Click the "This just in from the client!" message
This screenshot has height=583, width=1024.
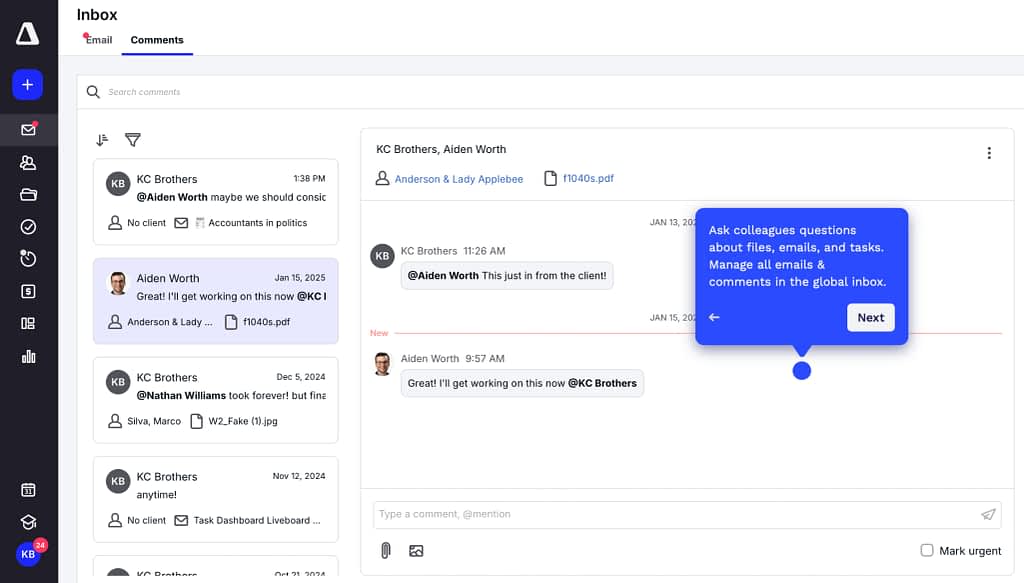(507, 276)
